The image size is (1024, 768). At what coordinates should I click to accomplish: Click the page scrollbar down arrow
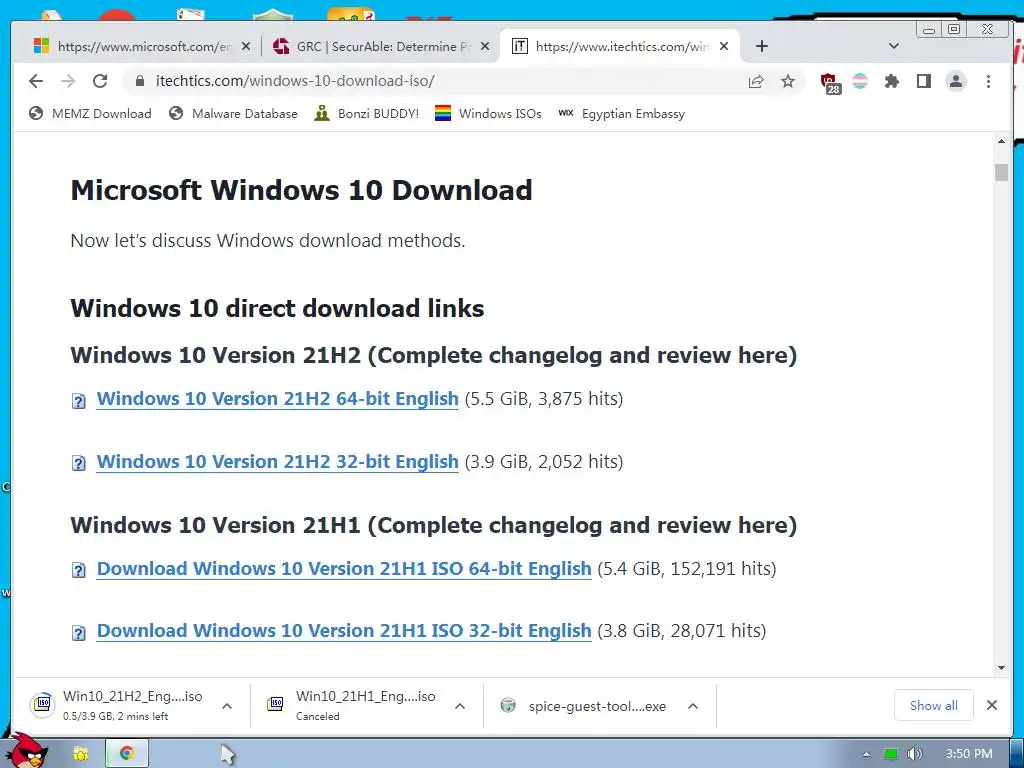point(1001,668)
